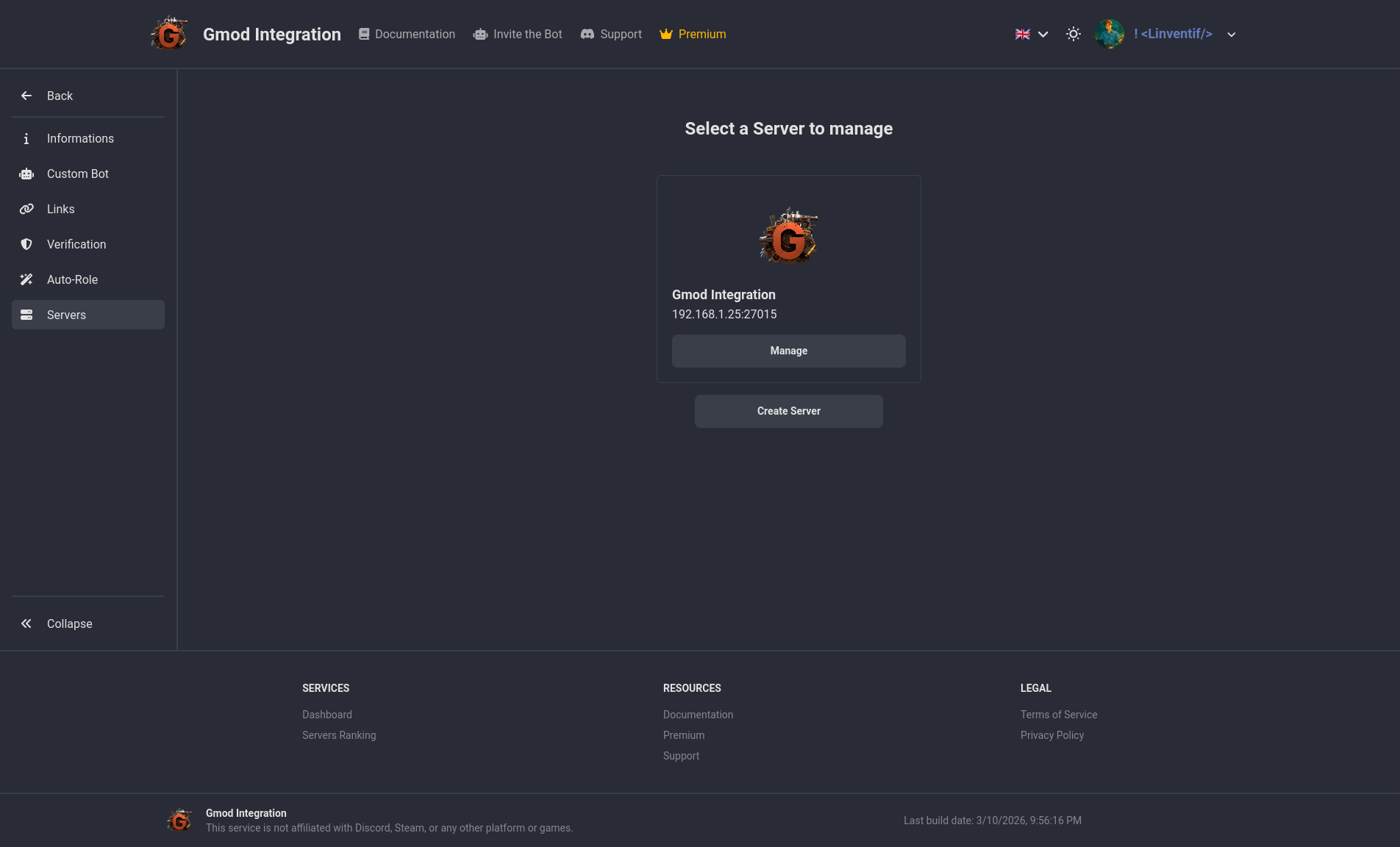This screenshot has width=1400, height=847.
Task: Open the Servers Ranking footer link
Action: click(x=339, y=735)
